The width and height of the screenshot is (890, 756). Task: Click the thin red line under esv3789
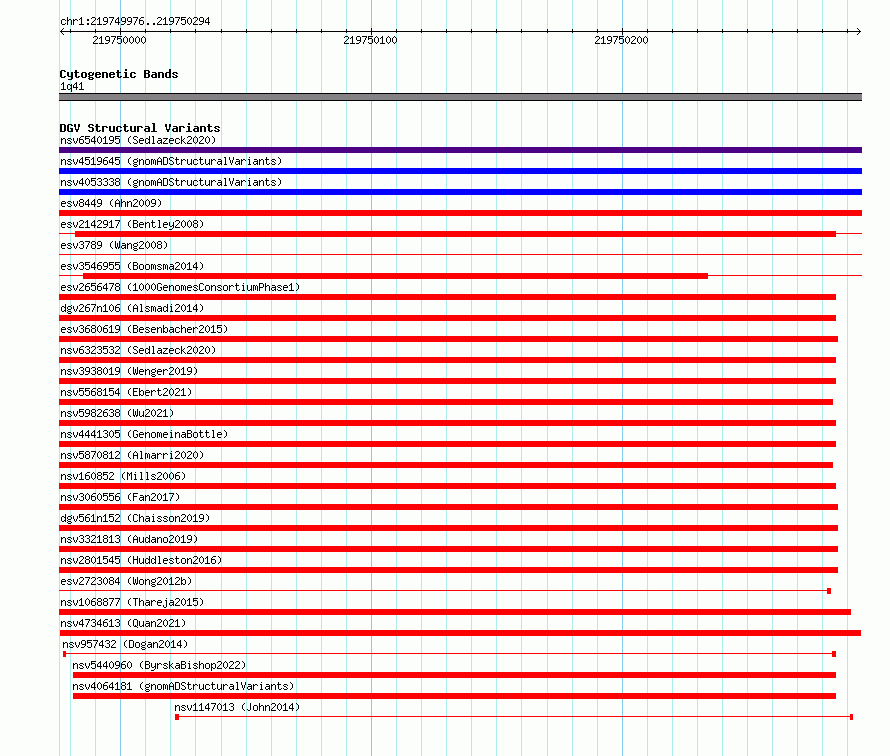pyautogui.click(x=460, y=254)
